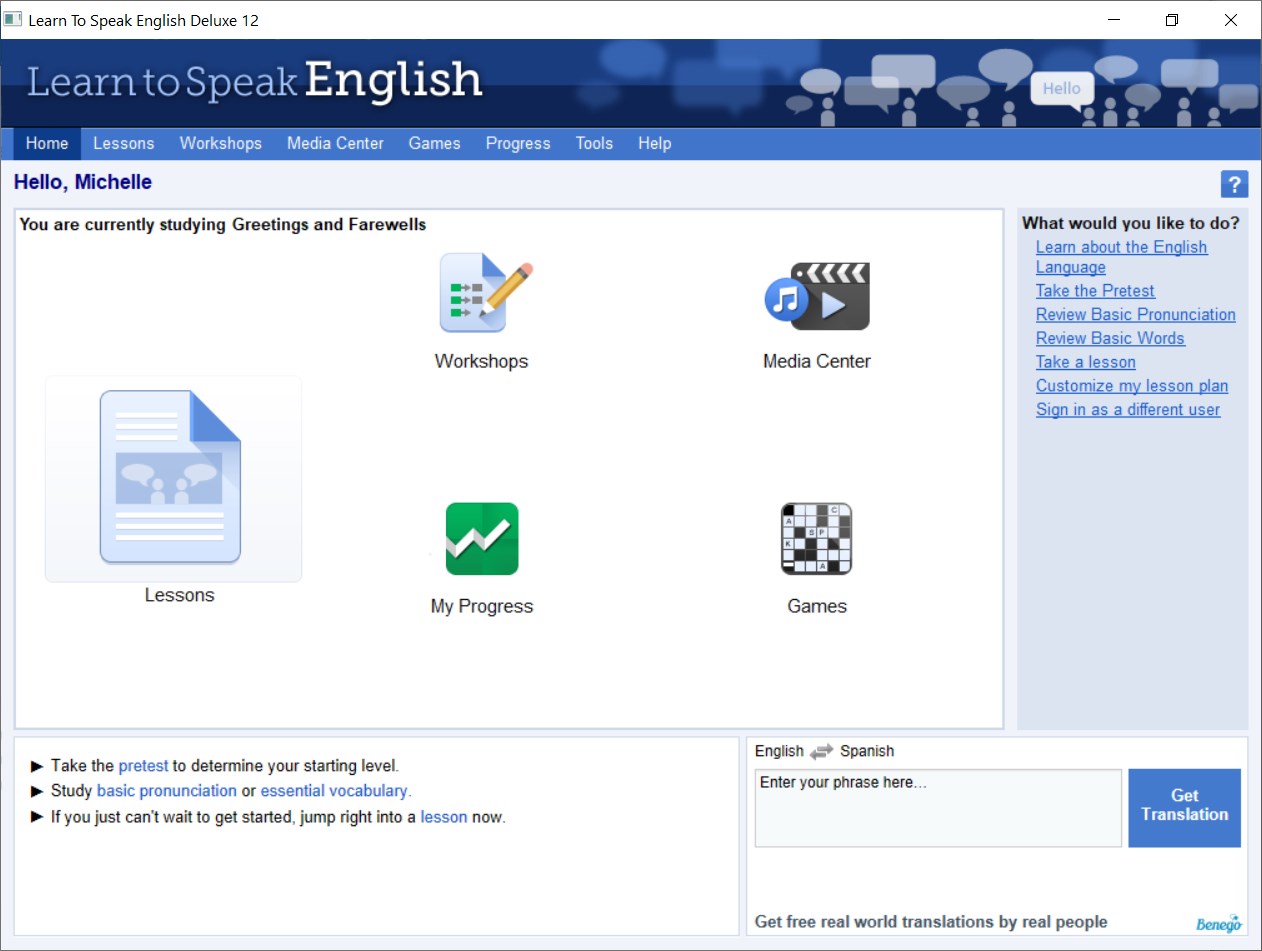Select the Lessons document icon
This screenshot has height=951, width=1262.
pyautogui.click(x=172, y=478)
